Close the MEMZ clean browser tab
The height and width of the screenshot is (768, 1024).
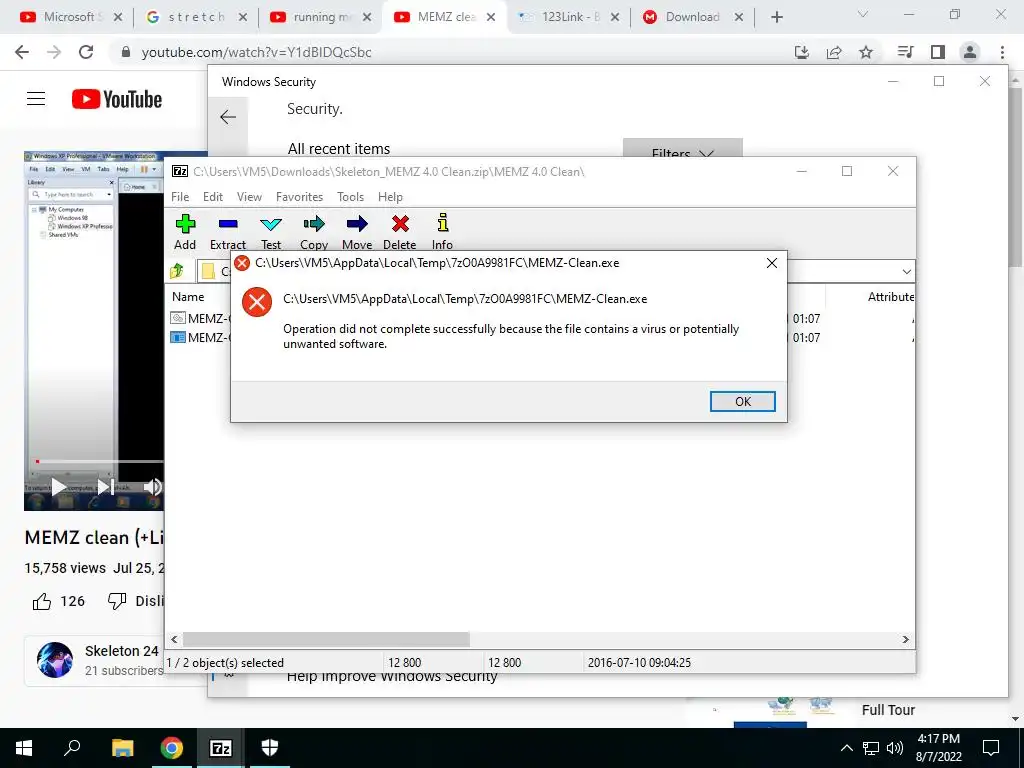[x=491, y=17]
